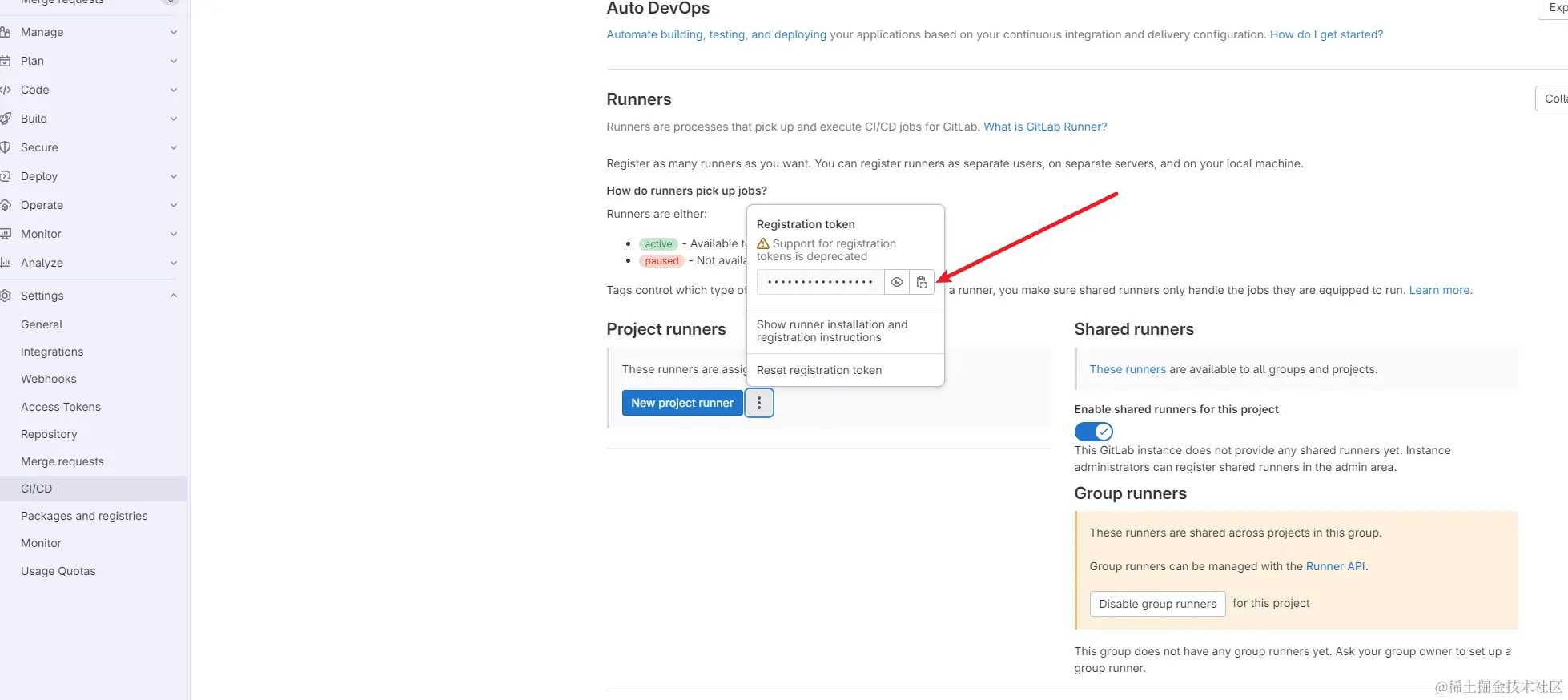Viewport: 1568px width, 700px height.
Task: Open Show runner installation and registration instructions
Action: pyautogui.click(x=832, y=331)
